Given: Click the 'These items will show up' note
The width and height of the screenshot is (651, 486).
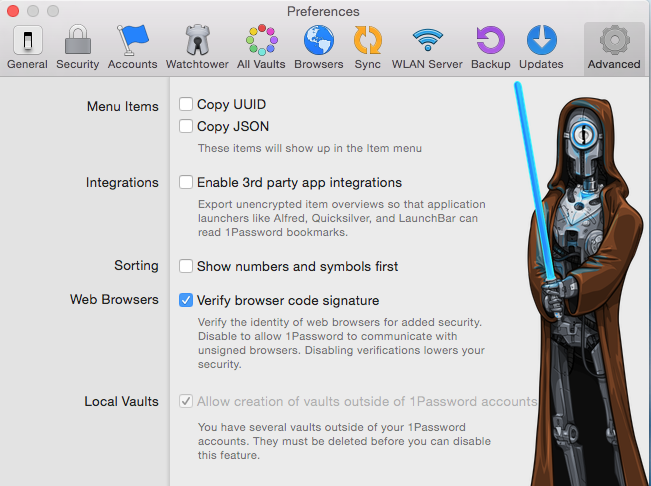Looking at the screenshot, I should click(310, 148).
